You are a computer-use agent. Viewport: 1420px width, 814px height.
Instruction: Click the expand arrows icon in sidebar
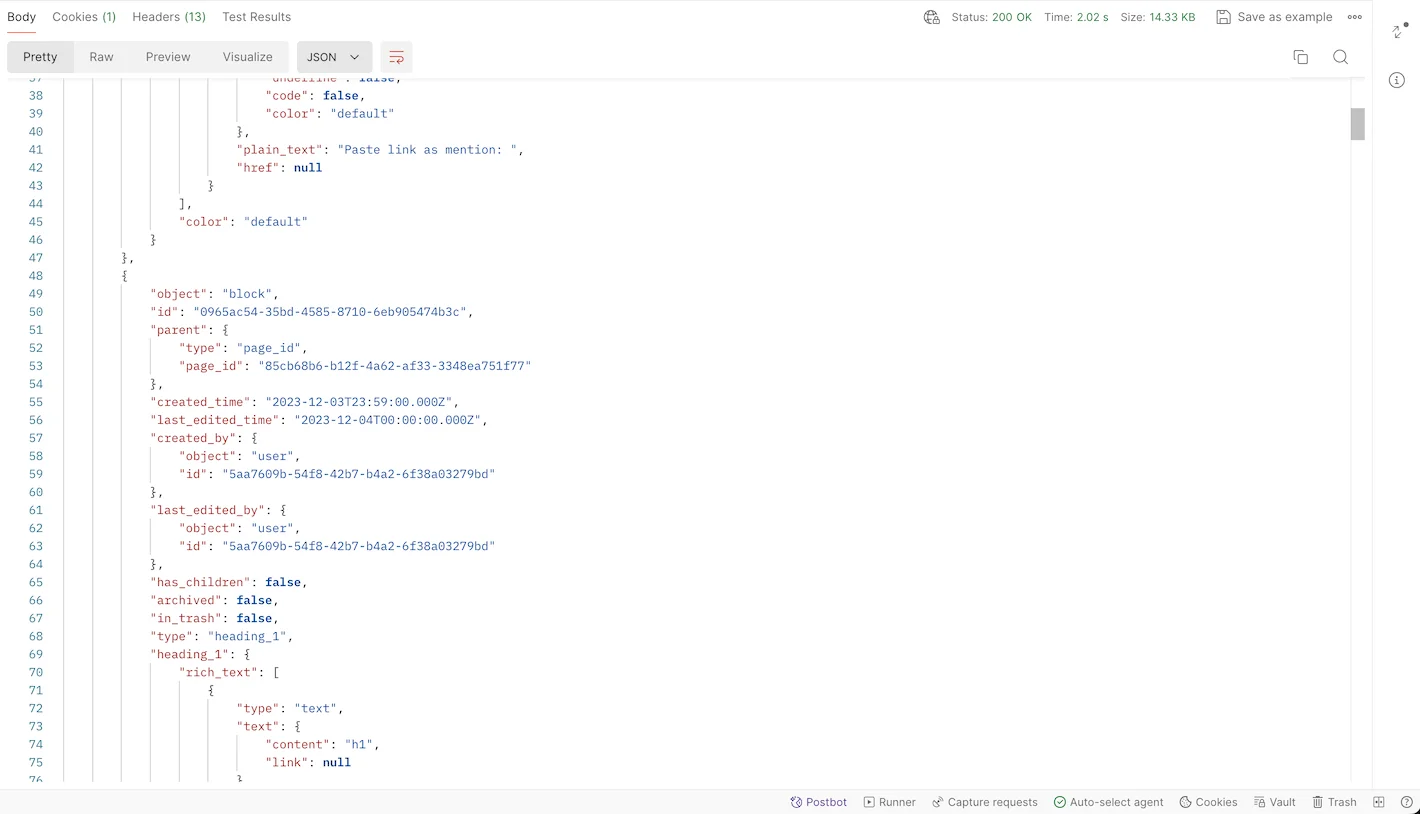[1398, 31]
